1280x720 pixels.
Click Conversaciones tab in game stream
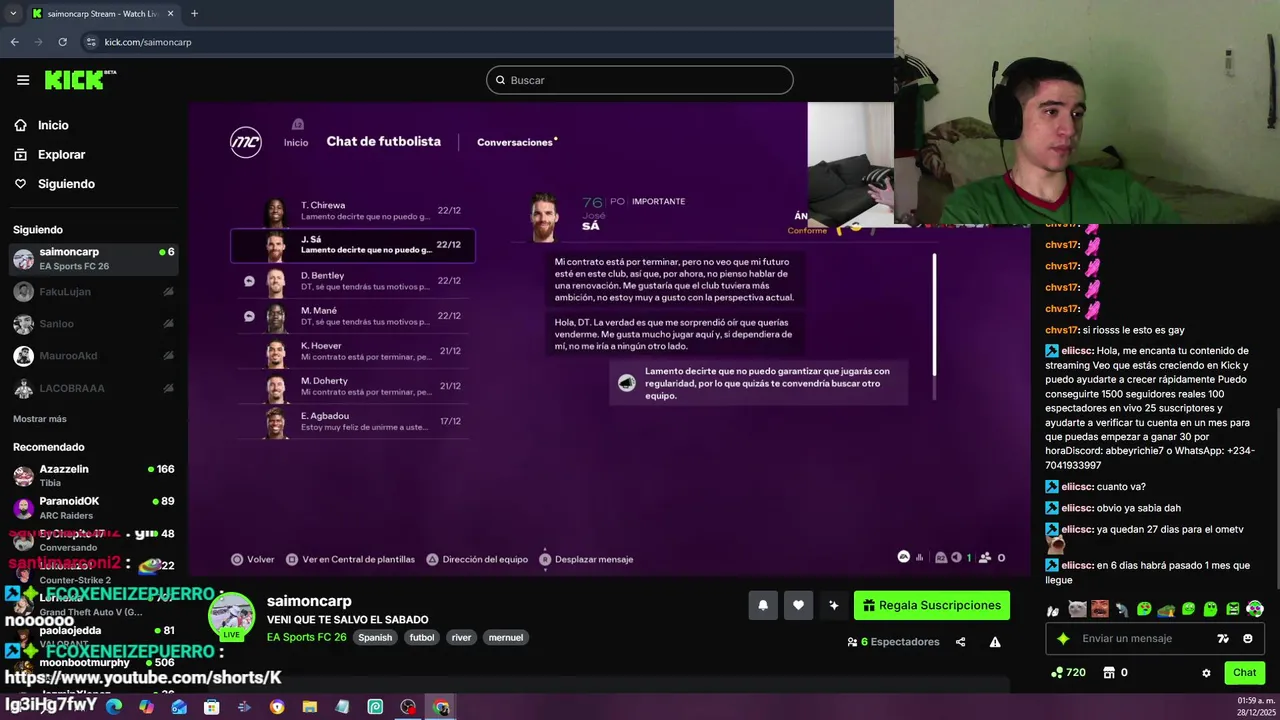[517, 142]
